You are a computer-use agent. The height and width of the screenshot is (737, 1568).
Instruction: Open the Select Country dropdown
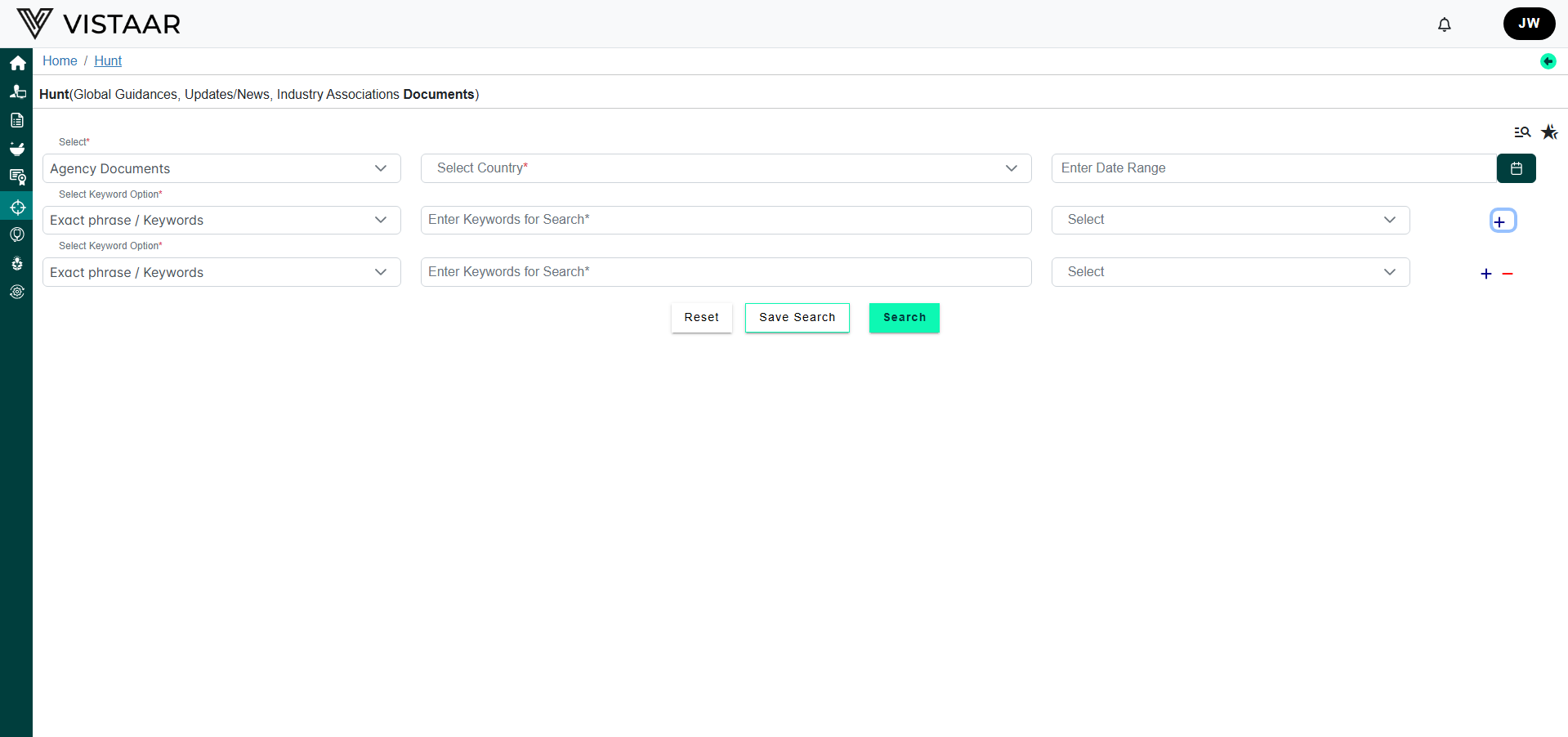point(726,168)
